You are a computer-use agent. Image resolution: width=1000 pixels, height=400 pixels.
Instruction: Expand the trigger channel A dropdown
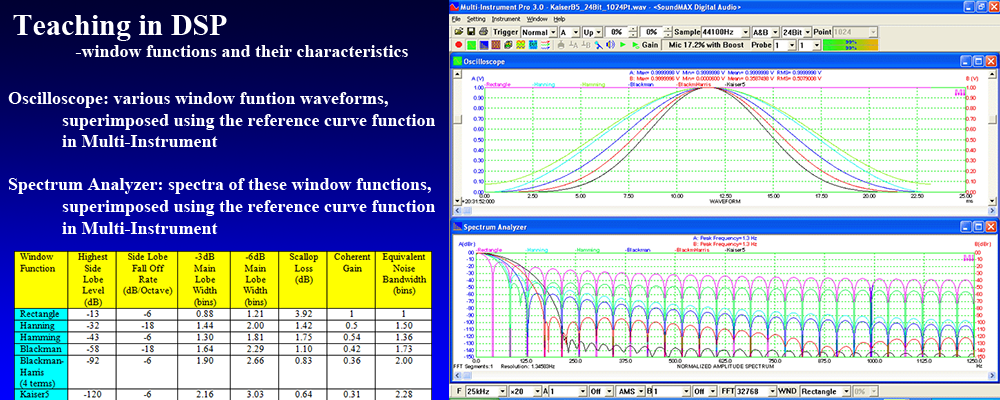[x=576, y=32]
